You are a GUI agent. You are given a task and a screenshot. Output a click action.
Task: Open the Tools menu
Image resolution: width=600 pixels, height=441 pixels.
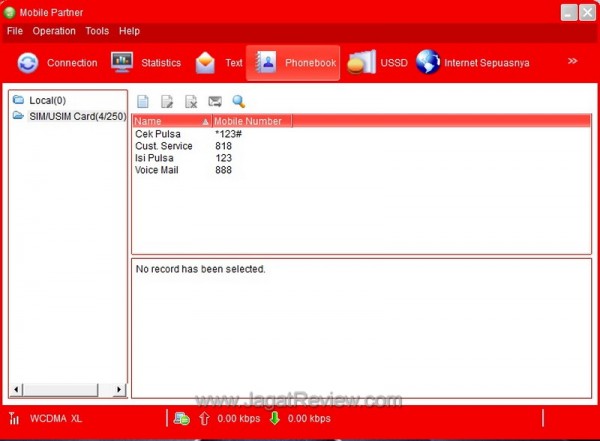[97, 31]
